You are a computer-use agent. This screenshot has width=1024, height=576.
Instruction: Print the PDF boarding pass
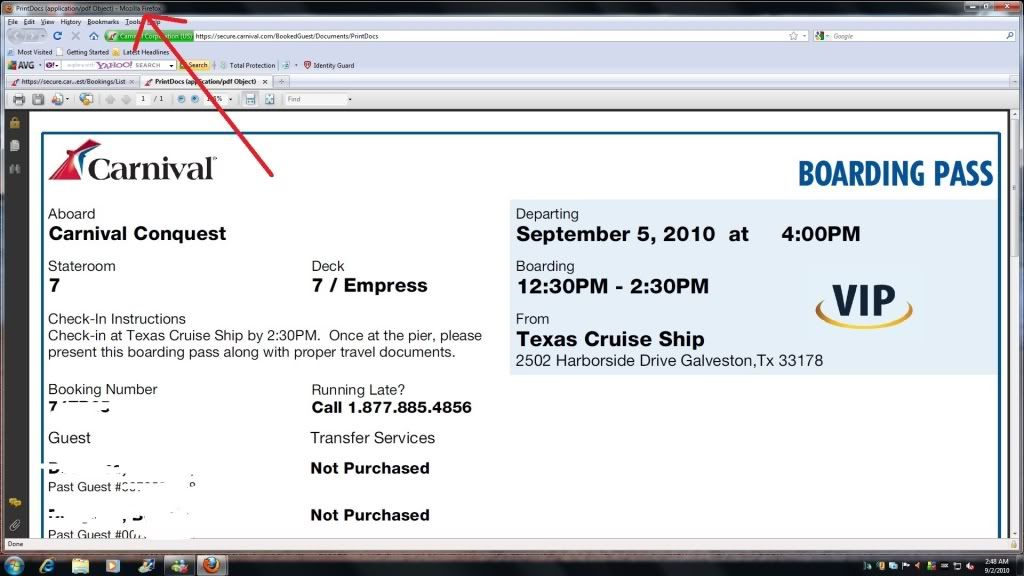(19, 99)
